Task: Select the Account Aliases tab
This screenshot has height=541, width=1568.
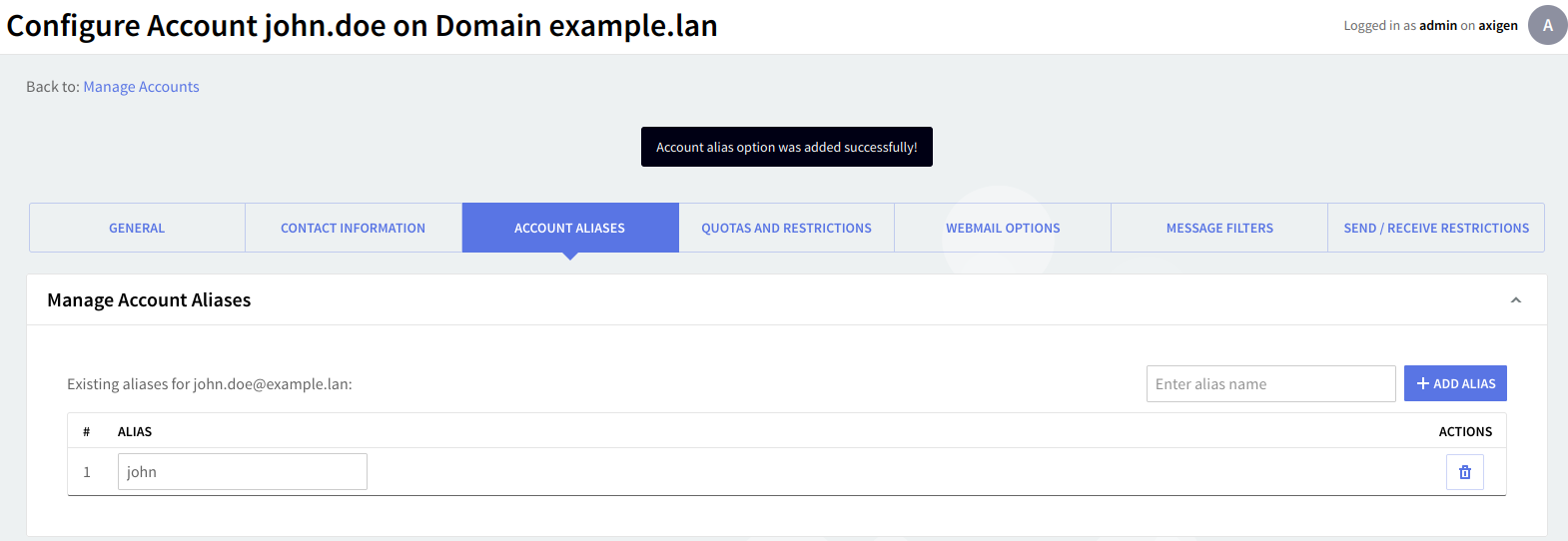Action: click(x=569, y=228)
